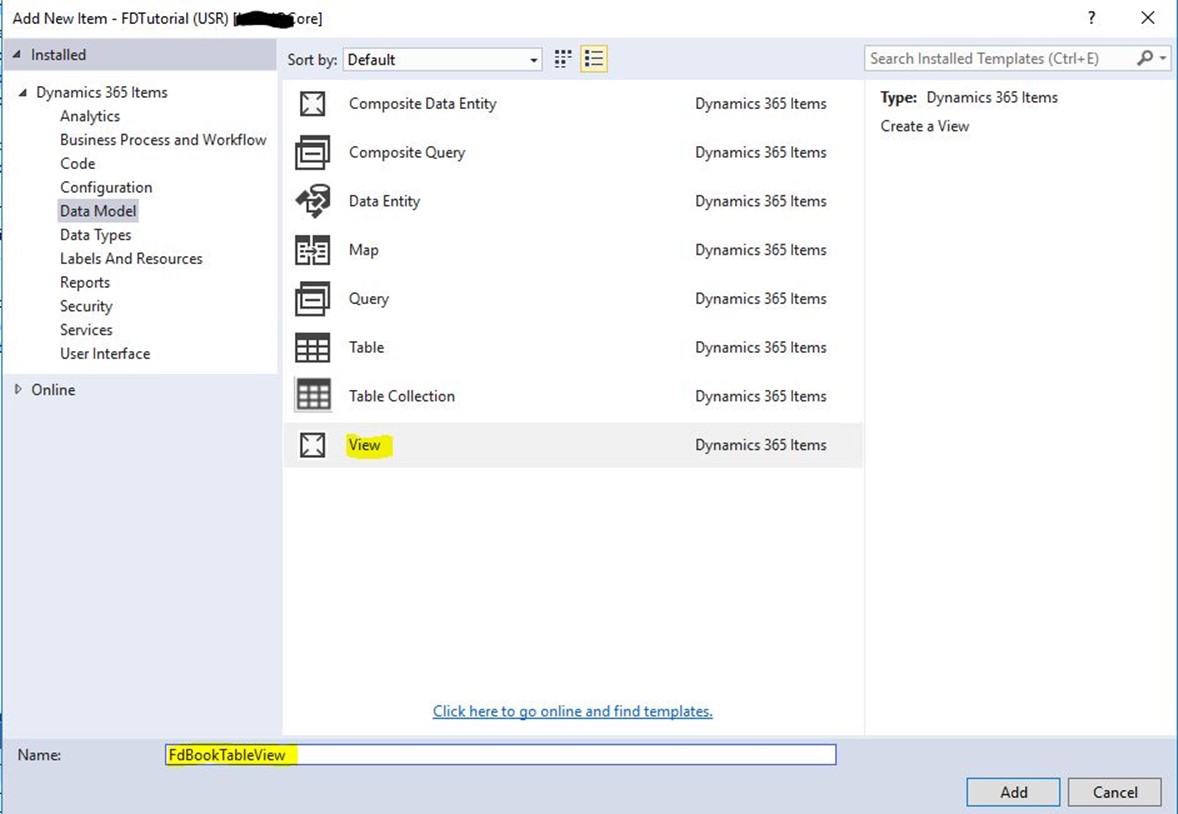Viewport: 1178px width, 814px height.
Task: Select the Data Entity item name
Action: point(385,201)
